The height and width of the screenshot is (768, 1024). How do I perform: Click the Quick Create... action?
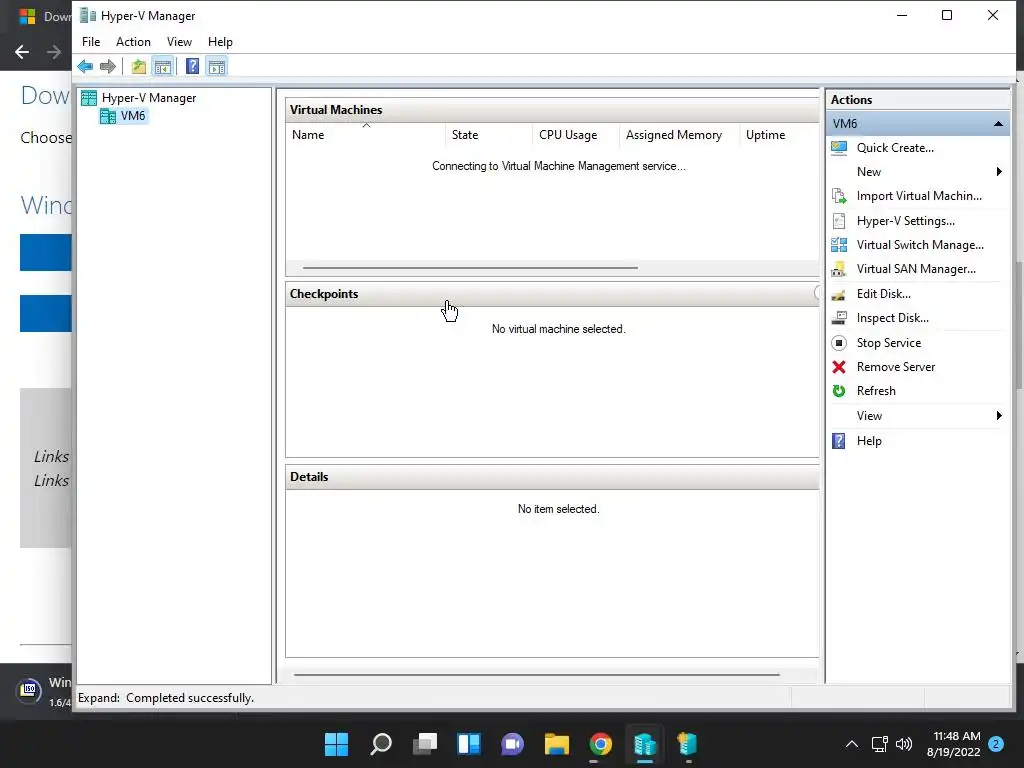tap(895, 148)
